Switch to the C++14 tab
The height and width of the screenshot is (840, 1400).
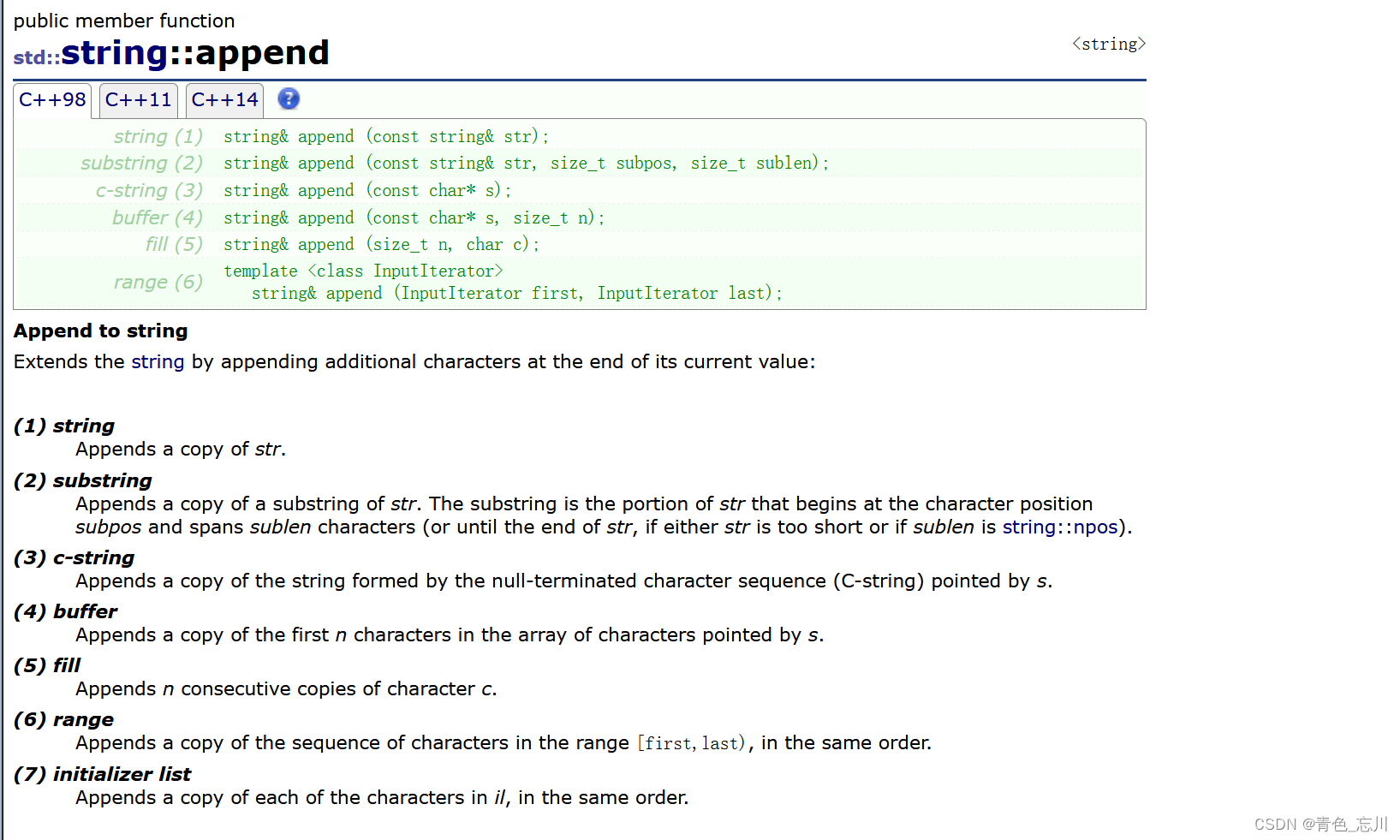224,100
